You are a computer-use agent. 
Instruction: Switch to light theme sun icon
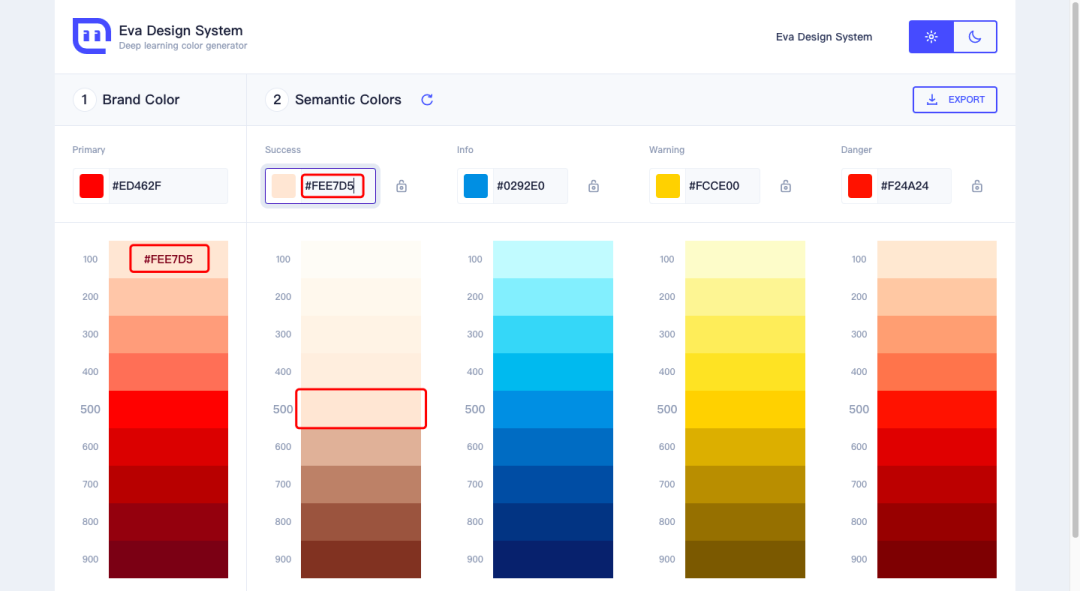coord(931,37)
